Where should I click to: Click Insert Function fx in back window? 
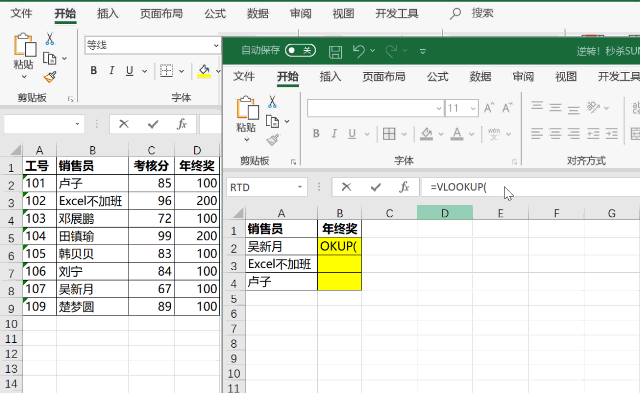click(x=182, y=124)
